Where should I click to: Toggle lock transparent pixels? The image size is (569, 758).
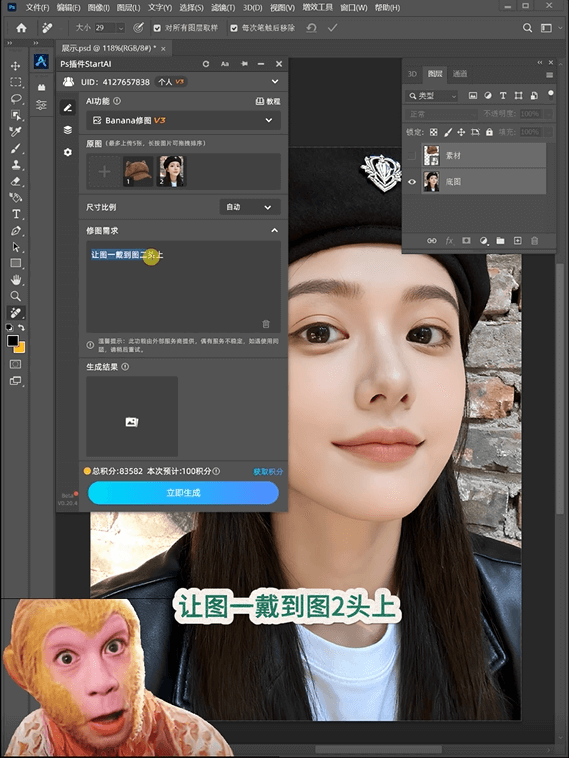pos(434,132)
